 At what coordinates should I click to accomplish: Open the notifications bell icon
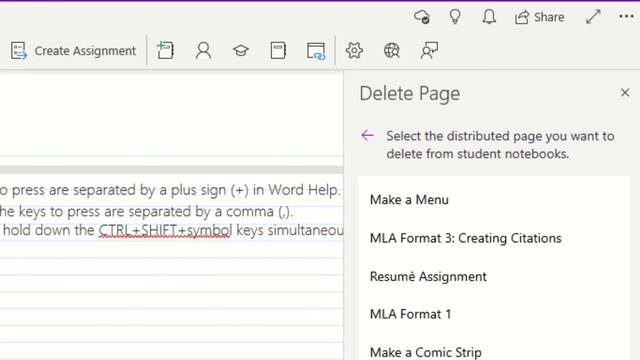(489, 17)
